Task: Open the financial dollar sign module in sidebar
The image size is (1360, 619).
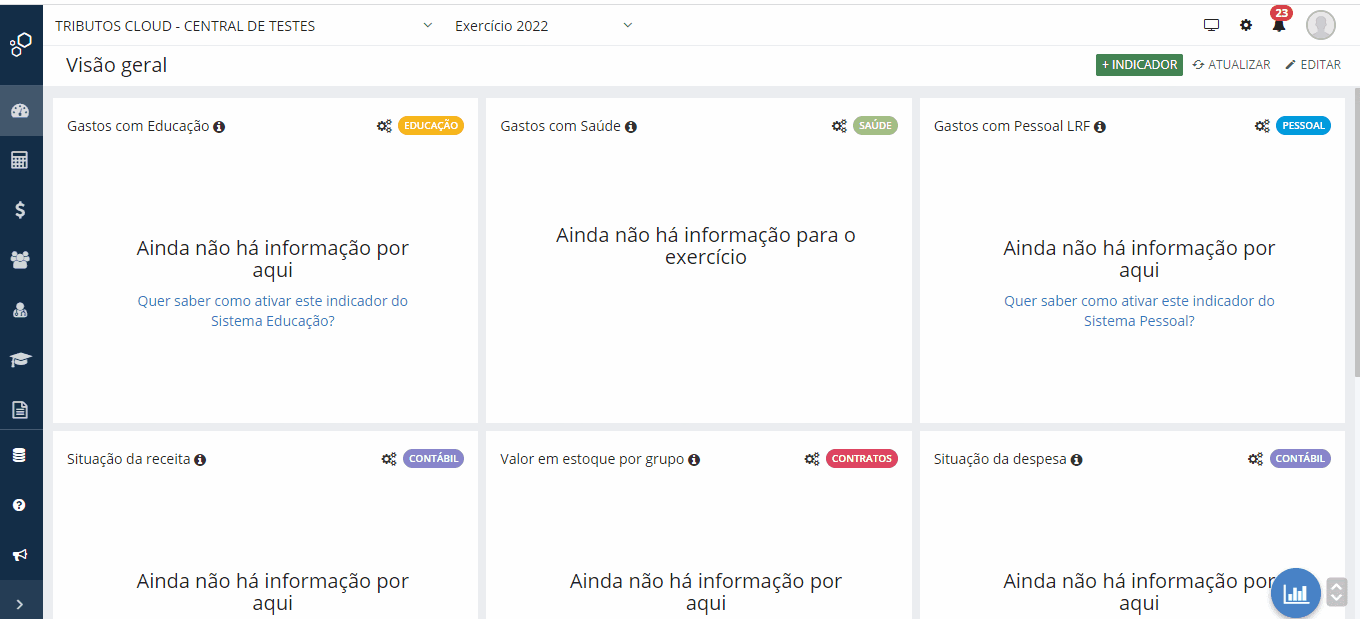Action: [21, 210]
